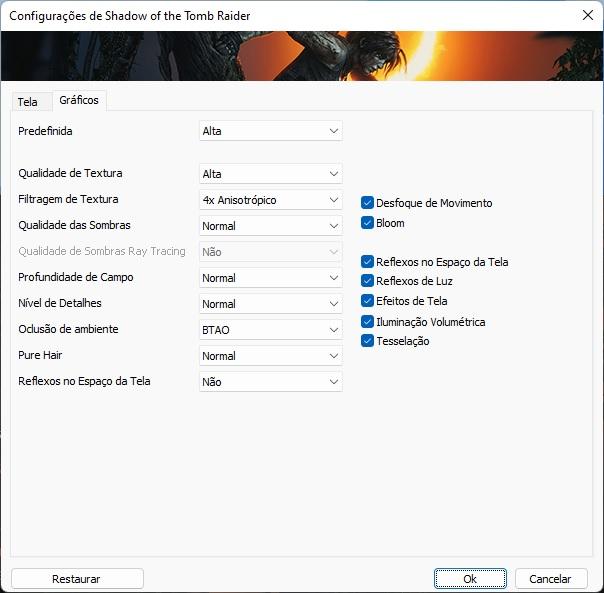
Task: Disable the Desfoque de Movimento checkbox
Action: coord(368,203)
